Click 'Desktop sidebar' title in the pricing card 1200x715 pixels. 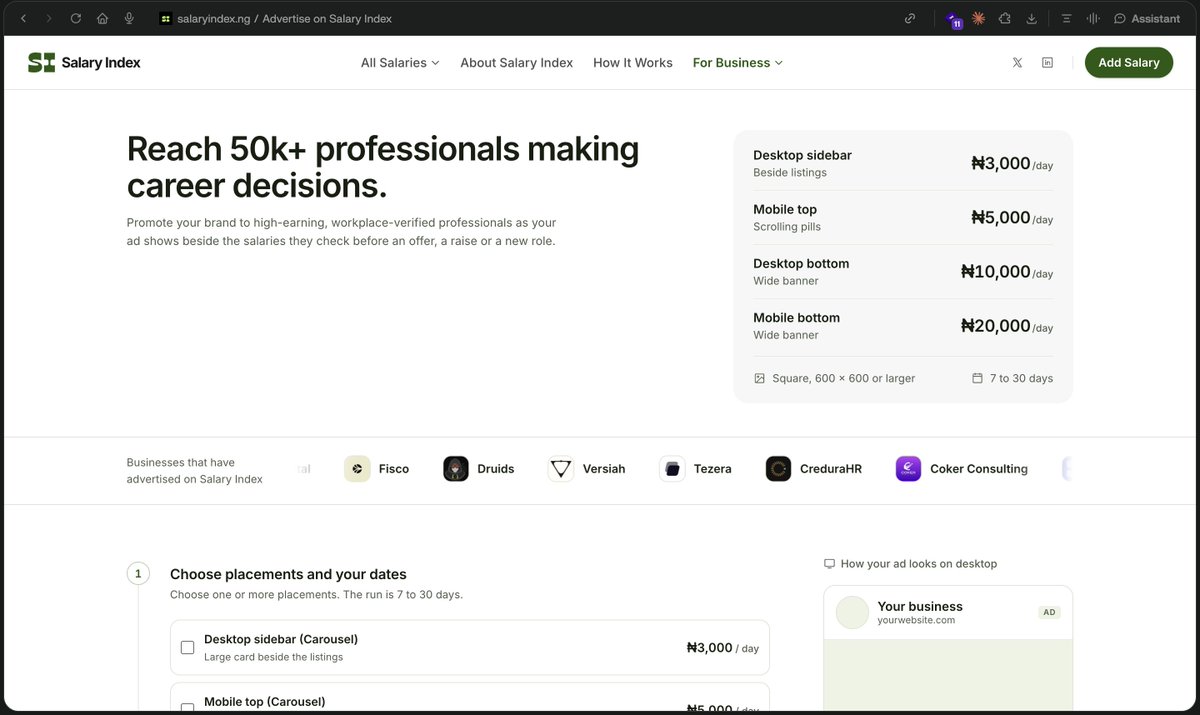coord(802,155)
